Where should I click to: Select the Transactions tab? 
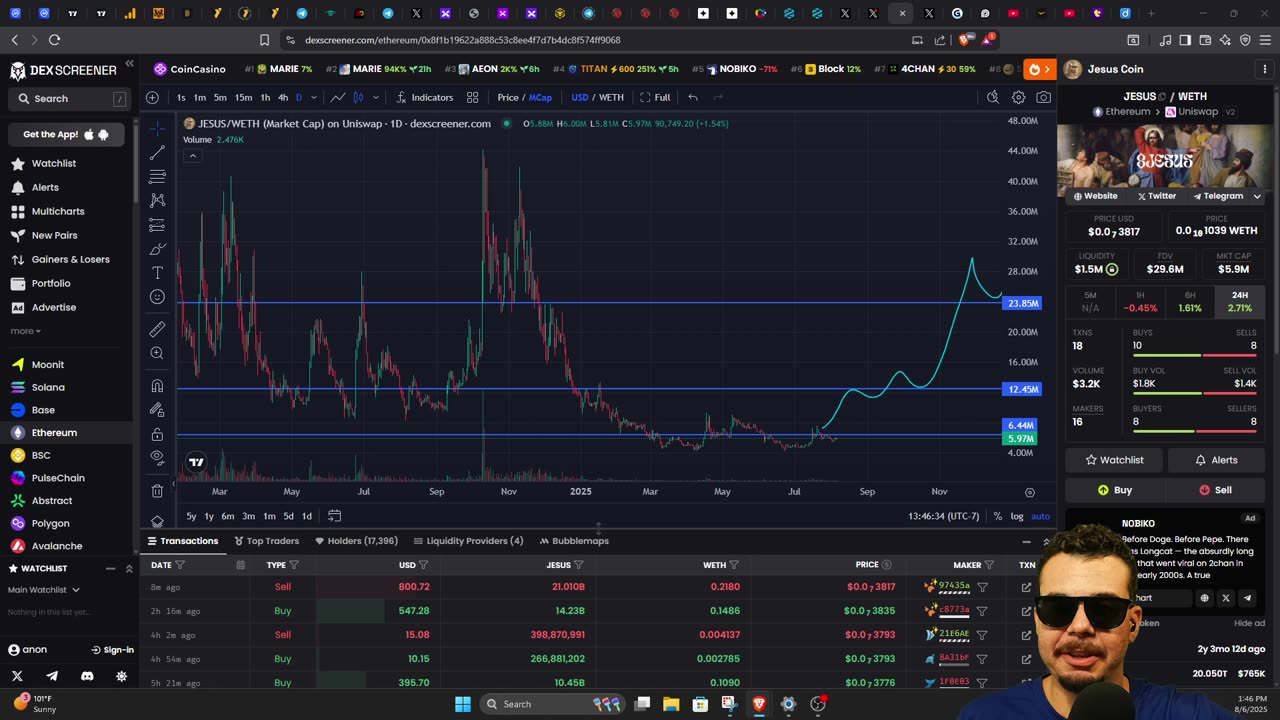(182, 541)
